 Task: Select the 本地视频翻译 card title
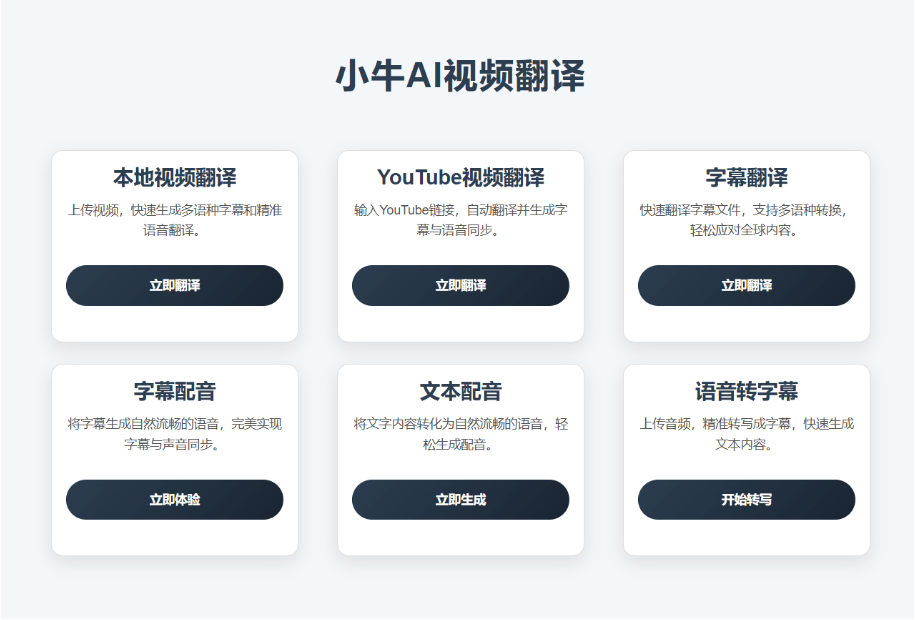coord(174,176)
